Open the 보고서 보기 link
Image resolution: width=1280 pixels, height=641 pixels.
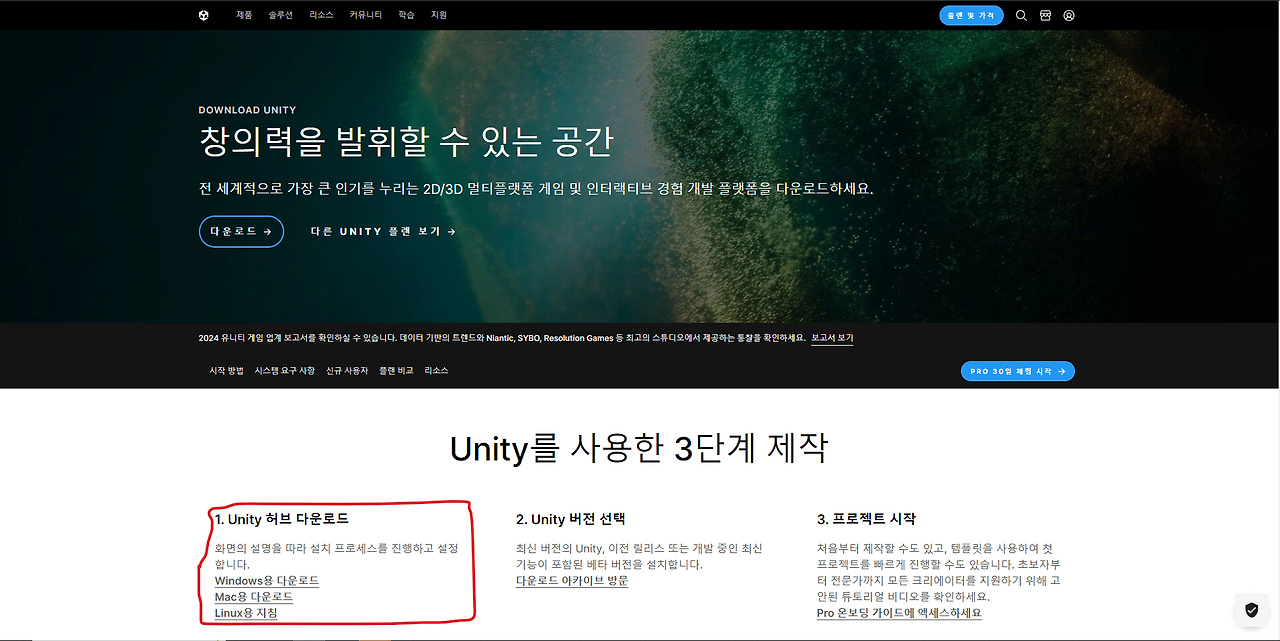coord(832,338)
